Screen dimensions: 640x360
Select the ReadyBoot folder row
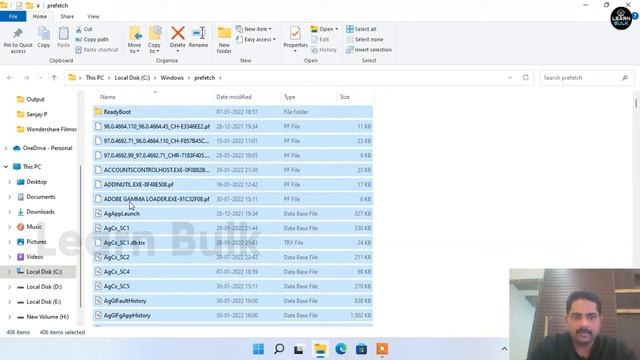(233, 112)
